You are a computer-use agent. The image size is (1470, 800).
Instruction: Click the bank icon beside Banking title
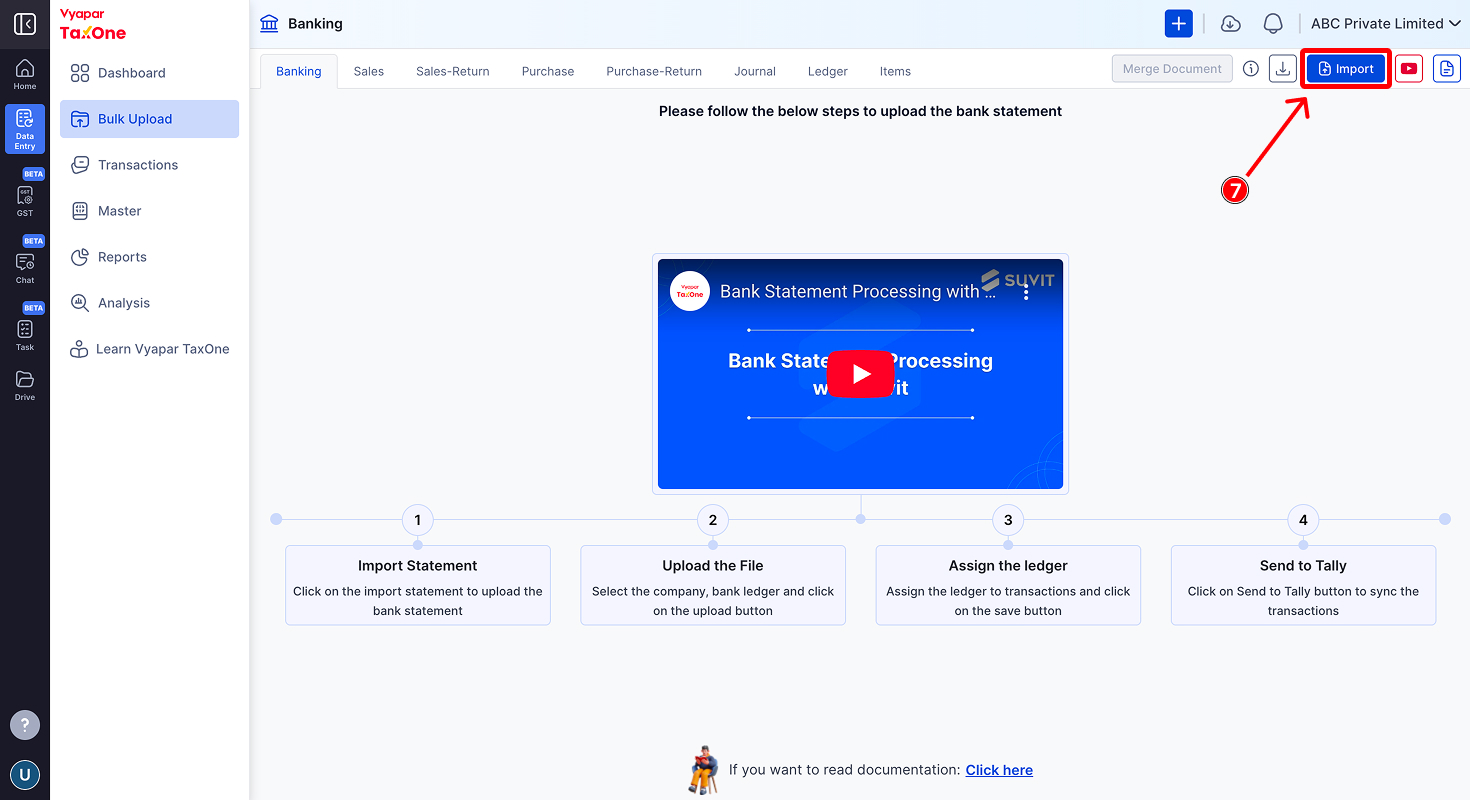[269, 23]
